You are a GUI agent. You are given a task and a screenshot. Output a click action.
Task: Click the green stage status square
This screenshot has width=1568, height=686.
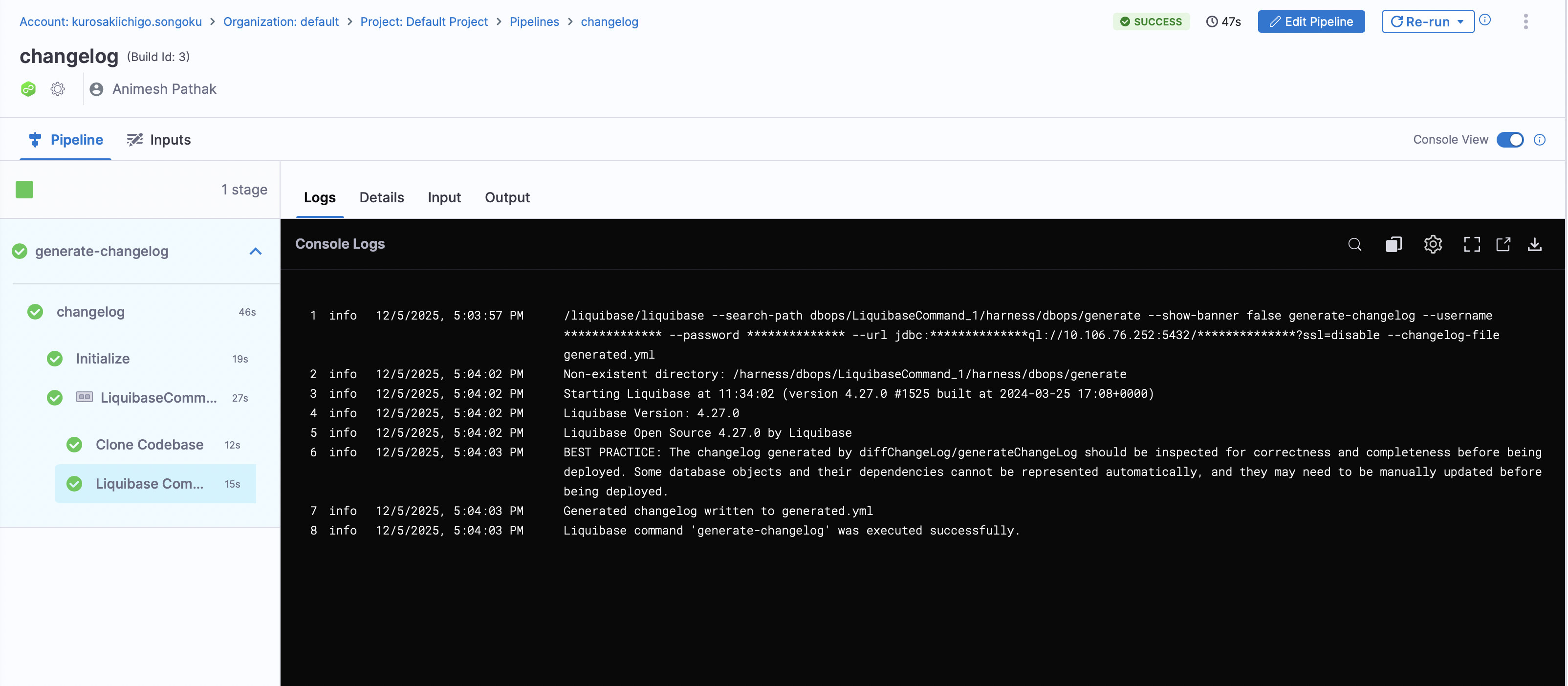pyautogui.click(x=24, y=189)
